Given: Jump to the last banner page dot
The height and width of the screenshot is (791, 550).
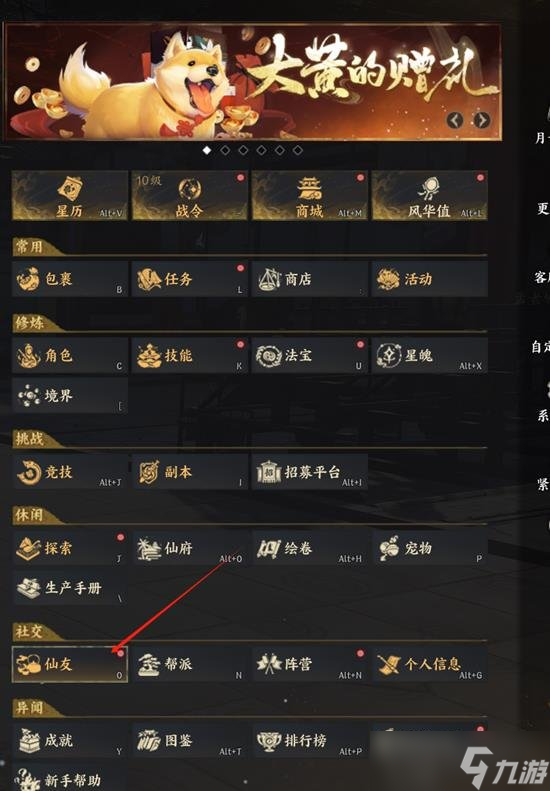Looking at the screenshot, I should tap(298, 150).
